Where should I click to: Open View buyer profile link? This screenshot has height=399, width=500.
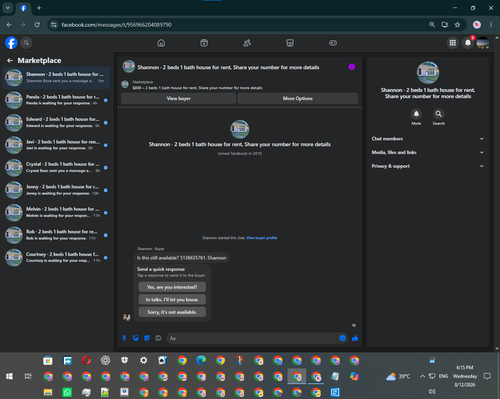click(262, 238)
